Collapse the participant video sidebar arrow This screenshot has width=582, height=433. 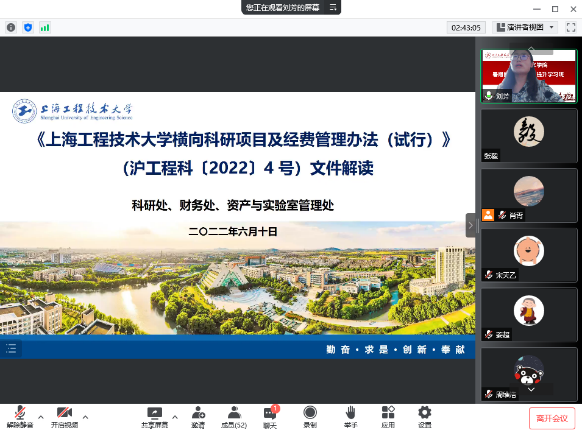coord(470,225)
